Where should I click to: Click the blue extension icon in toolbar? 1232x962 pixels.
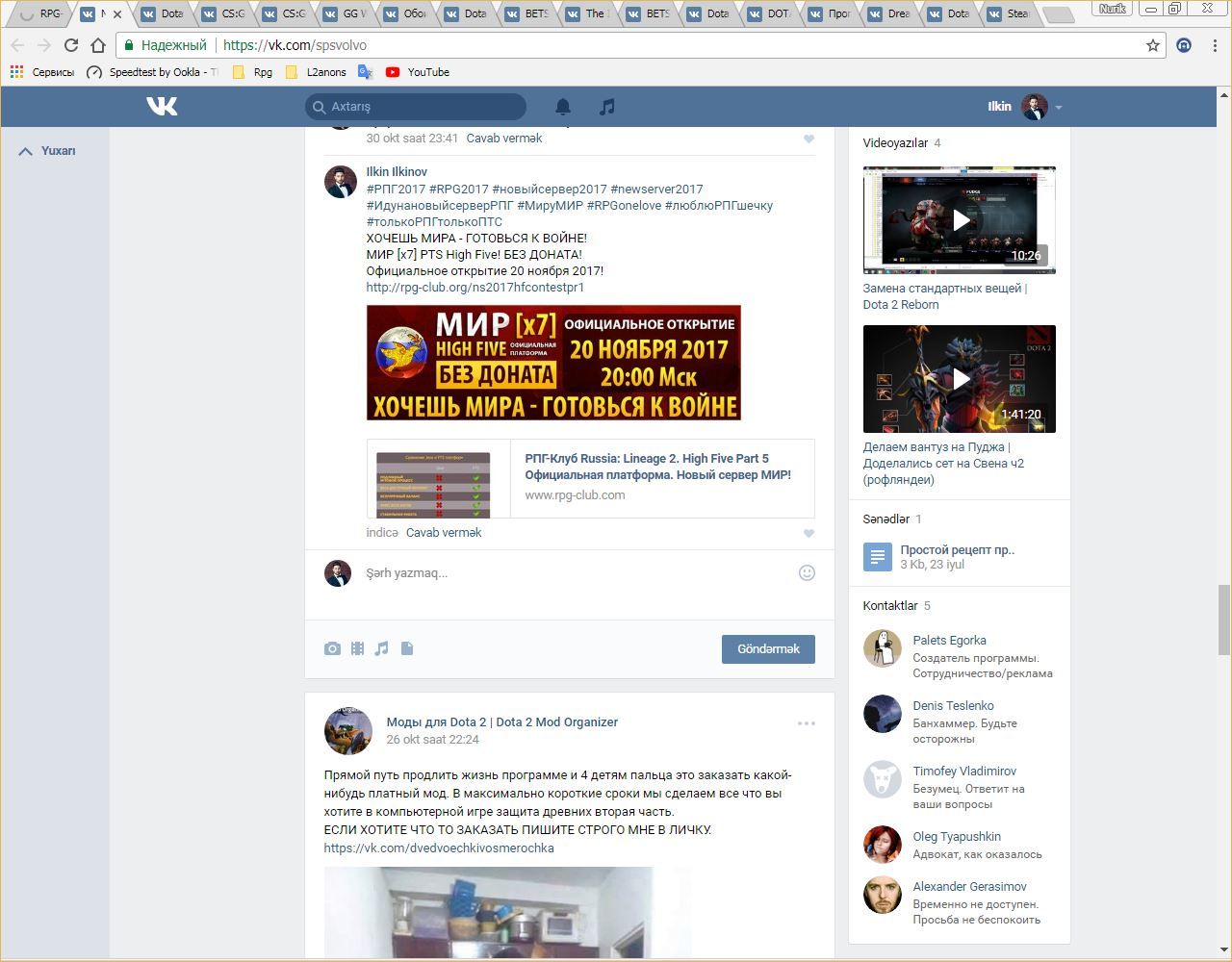[1184, 45]
